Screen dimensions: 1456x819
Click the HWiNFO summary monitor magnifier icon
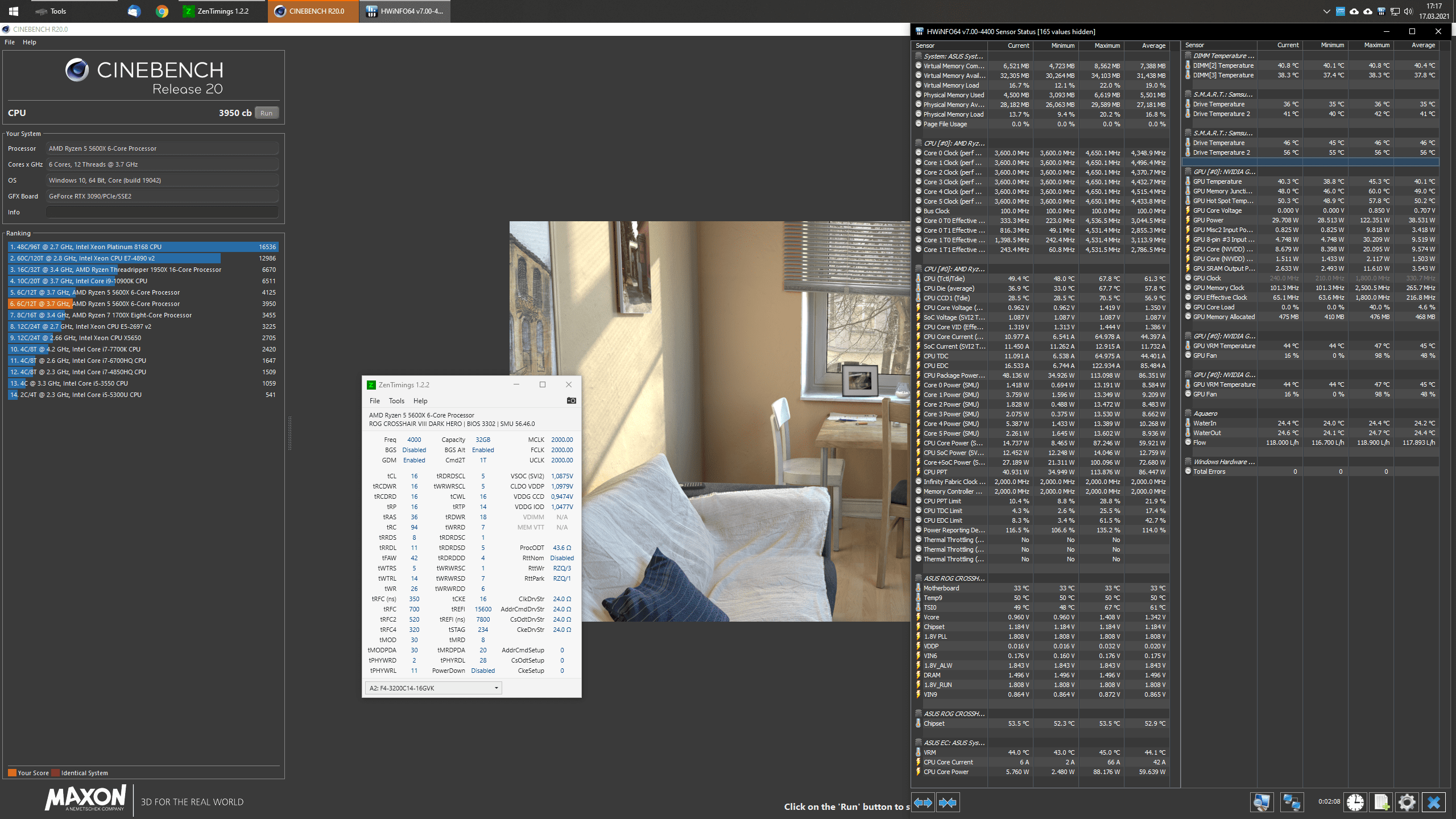coord(1261,803)
